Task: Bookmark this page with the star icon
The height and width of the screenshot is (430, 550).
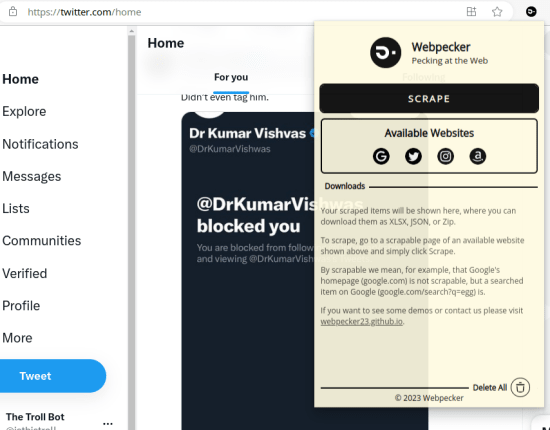Action: tap(497, 12)
